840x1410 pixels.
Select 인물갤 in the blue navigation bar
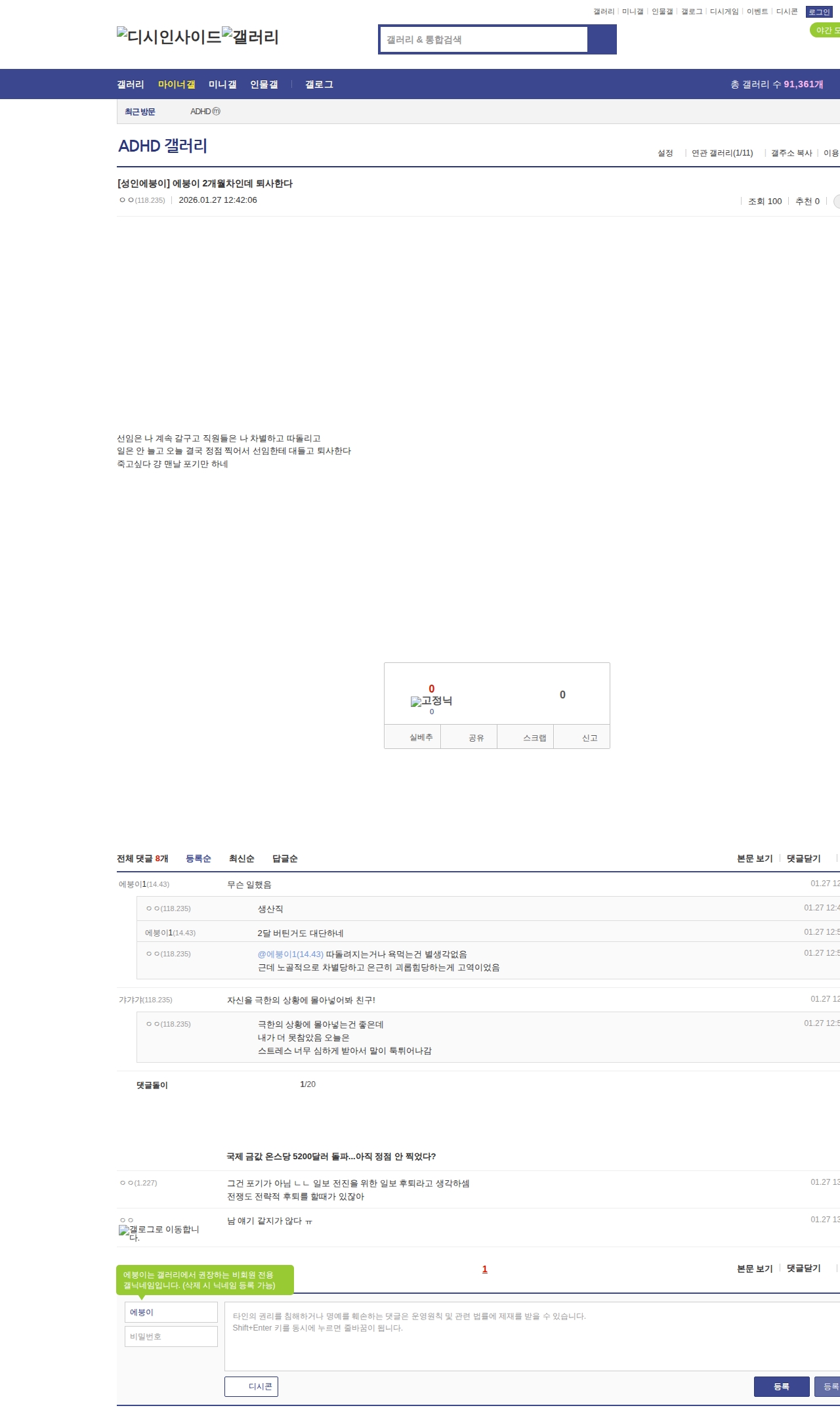[264, 84]
